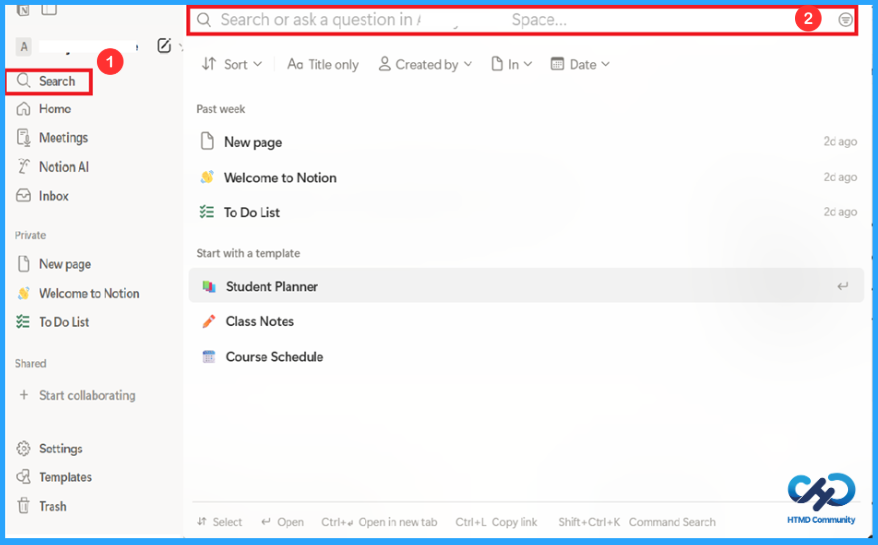The width and height of the screenshot is (878, 545).
Task: Click the Date filter calendar icon
Action: tap(557, 64)
